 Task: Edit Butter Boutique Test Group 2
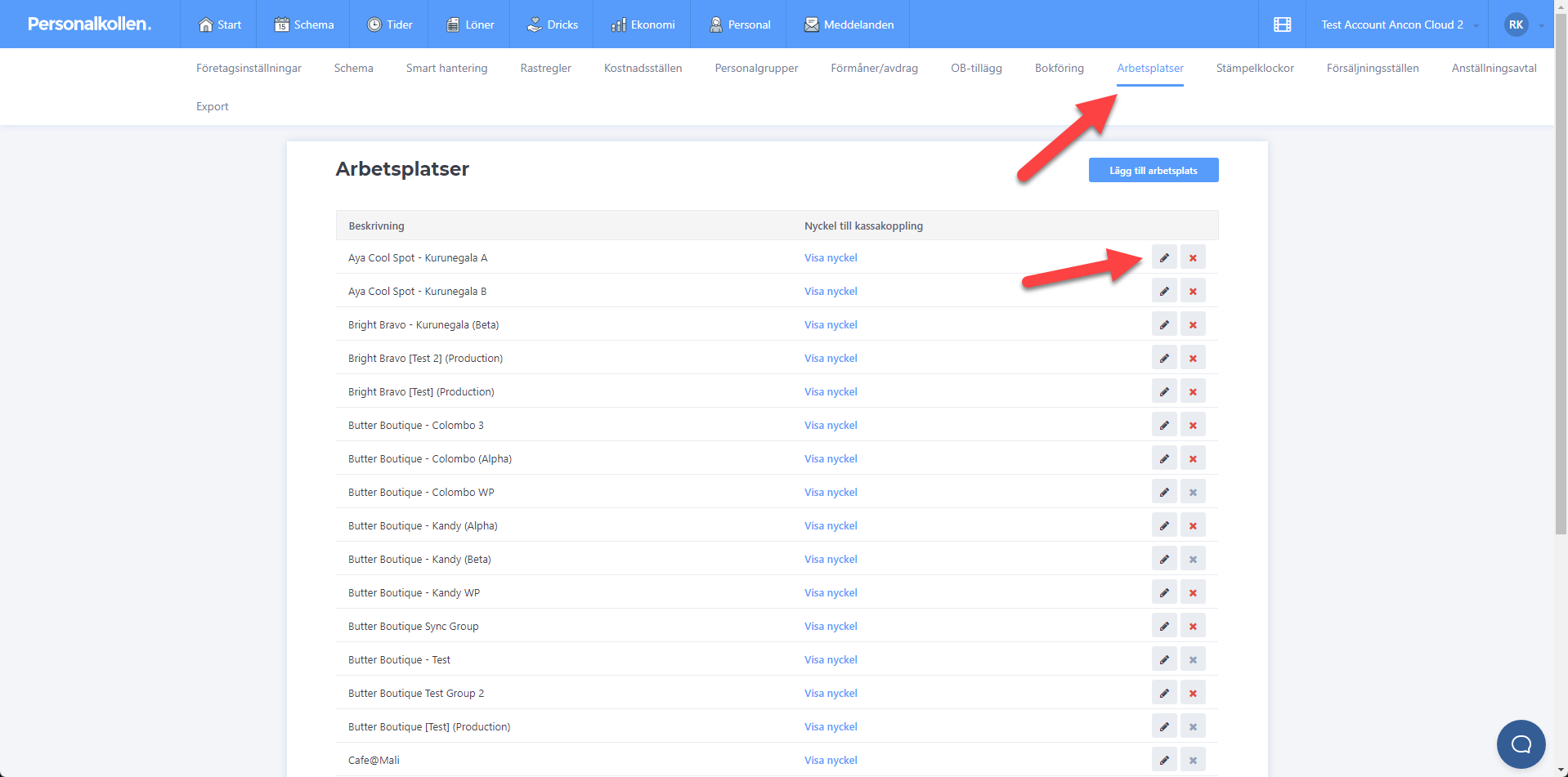point(1164,693)
